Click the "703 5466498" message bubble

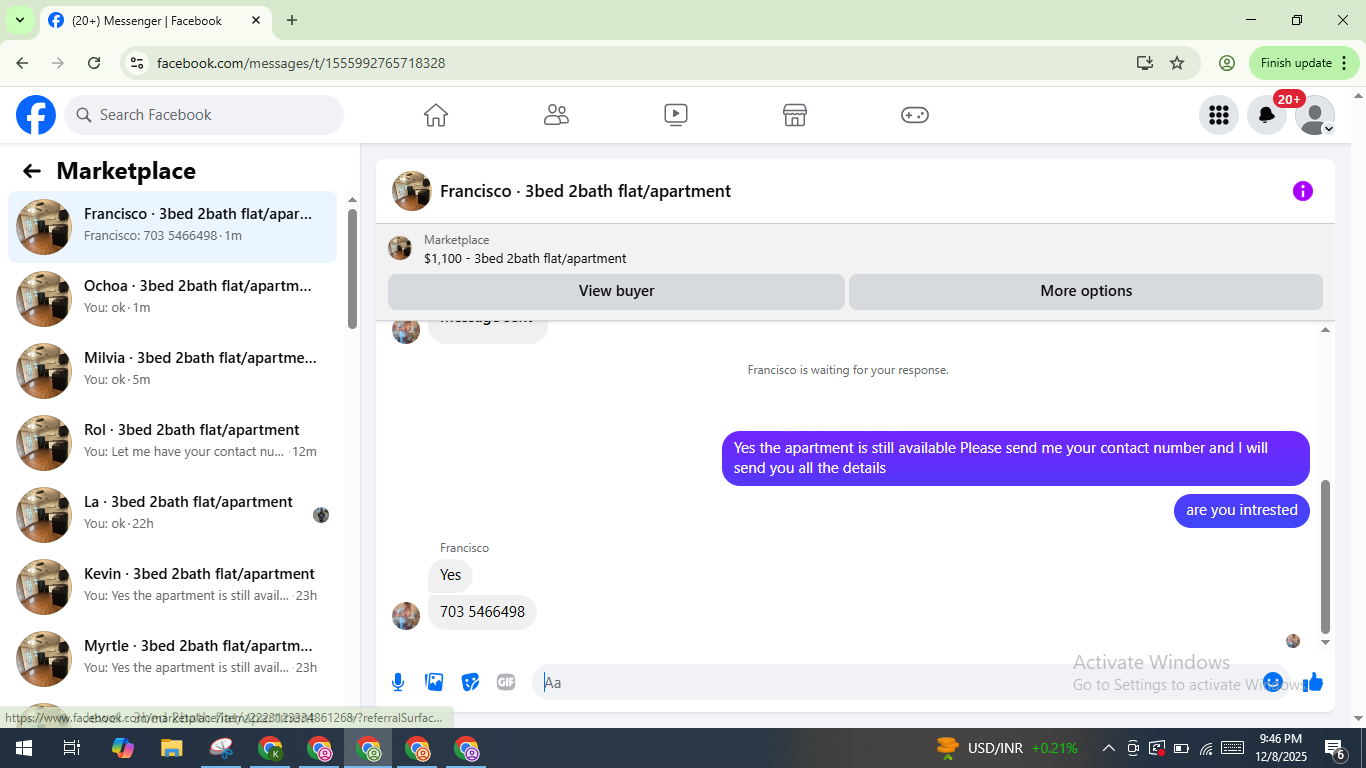click(482, 612)
